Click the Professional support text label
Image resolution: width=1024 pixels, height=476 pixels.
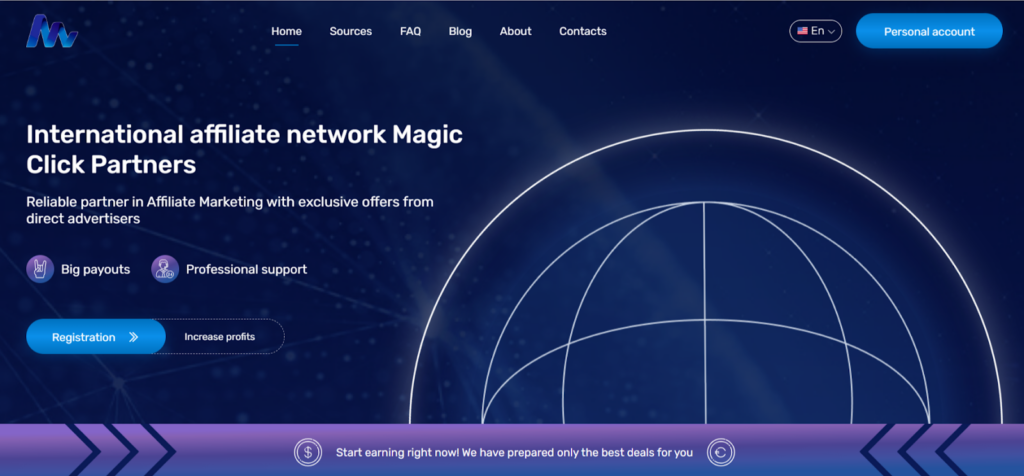246,269
